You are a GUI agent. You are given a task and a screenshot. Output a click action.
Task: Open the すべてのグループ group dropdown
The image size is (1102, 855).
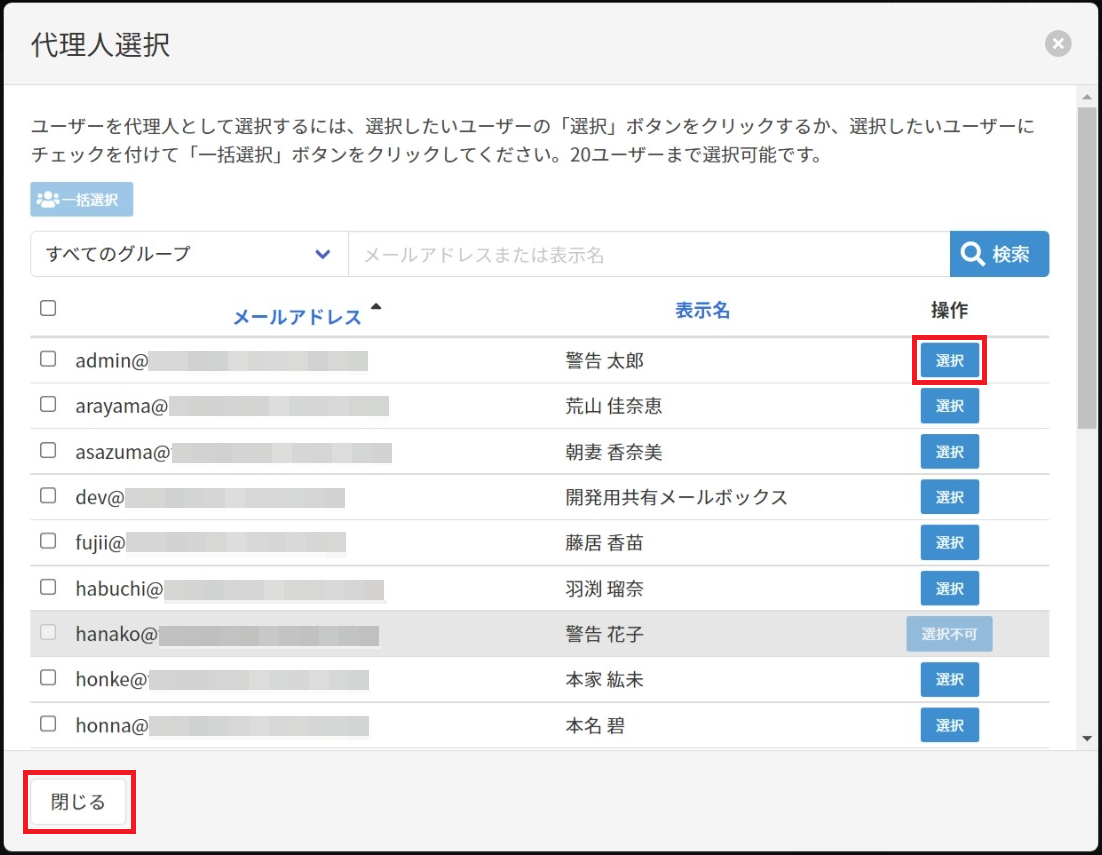(189, 254)
